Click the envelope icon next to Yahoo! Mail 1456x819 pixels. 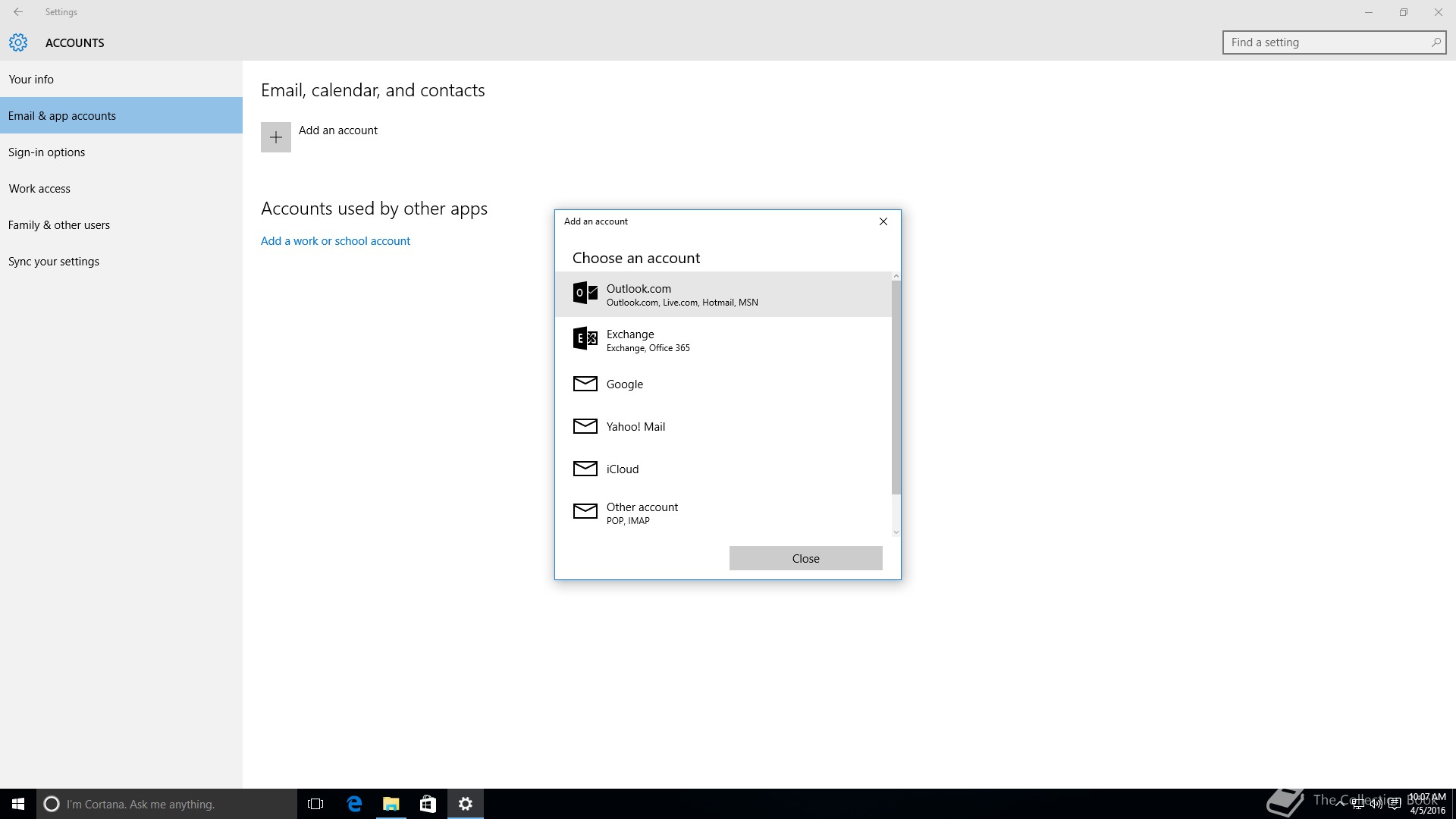click(585, 426)
